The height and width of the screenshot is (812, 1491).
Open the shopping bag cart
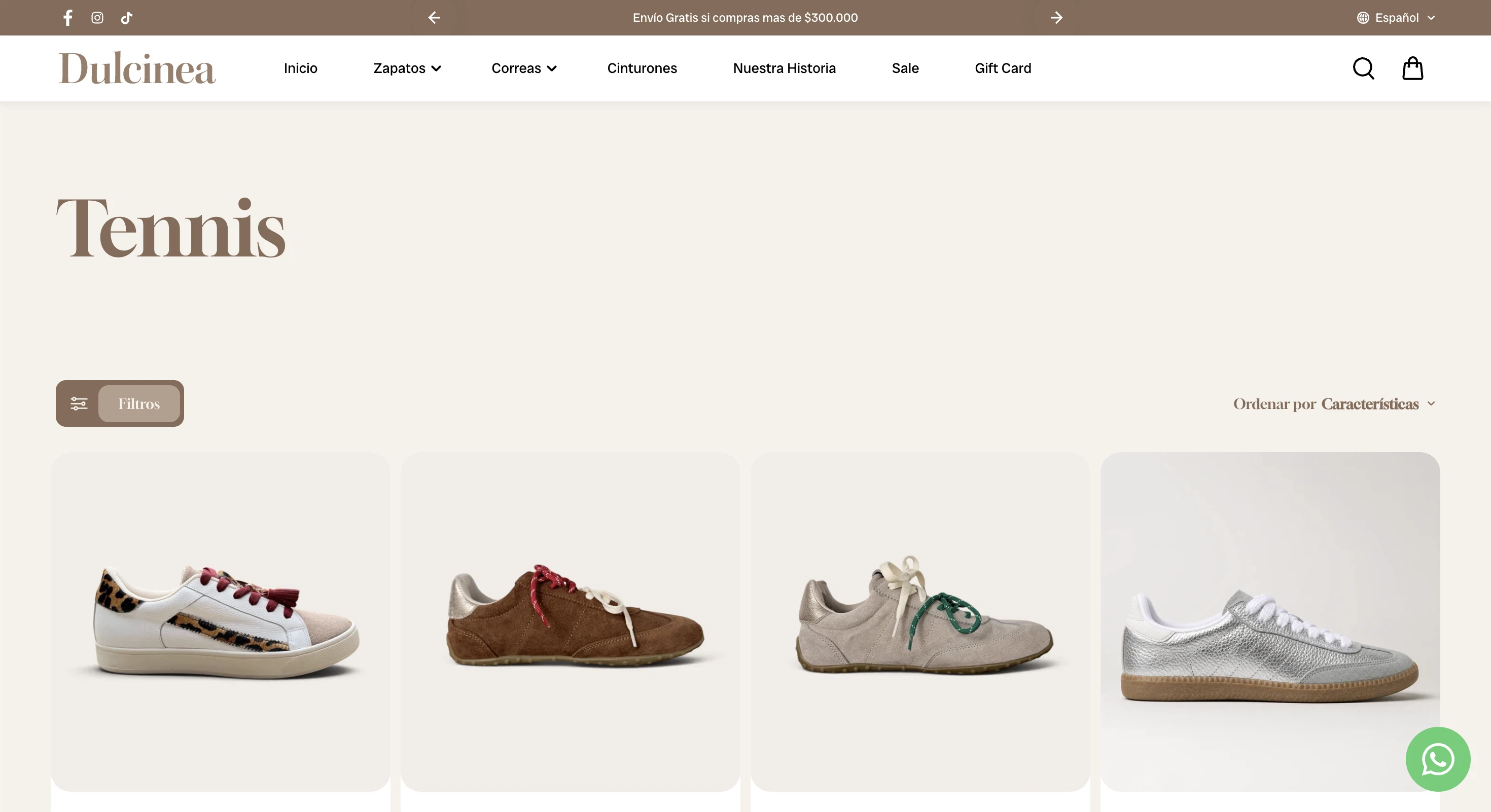(1412, 68)
